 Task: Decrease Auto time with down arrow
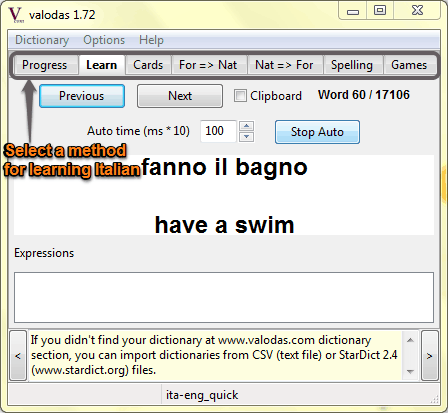[247, 136]
